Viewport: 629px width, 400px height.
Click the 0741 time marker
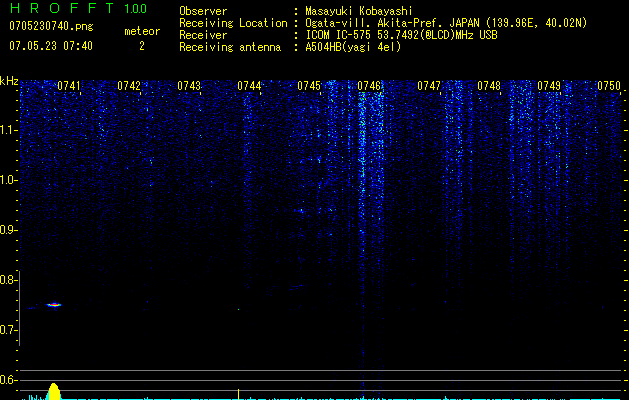69,86
